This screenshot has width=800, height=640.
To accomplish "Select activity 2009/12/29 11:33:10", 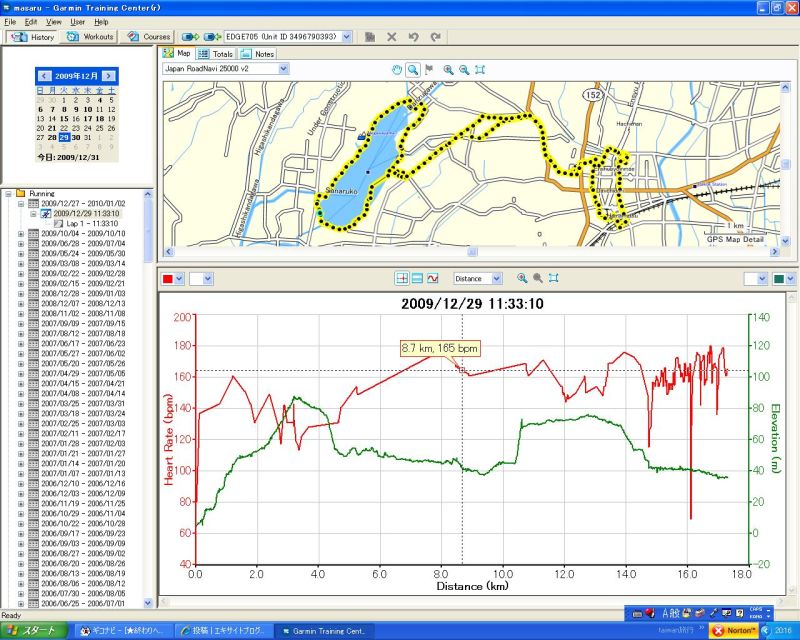I will click(x=86, y=213).
